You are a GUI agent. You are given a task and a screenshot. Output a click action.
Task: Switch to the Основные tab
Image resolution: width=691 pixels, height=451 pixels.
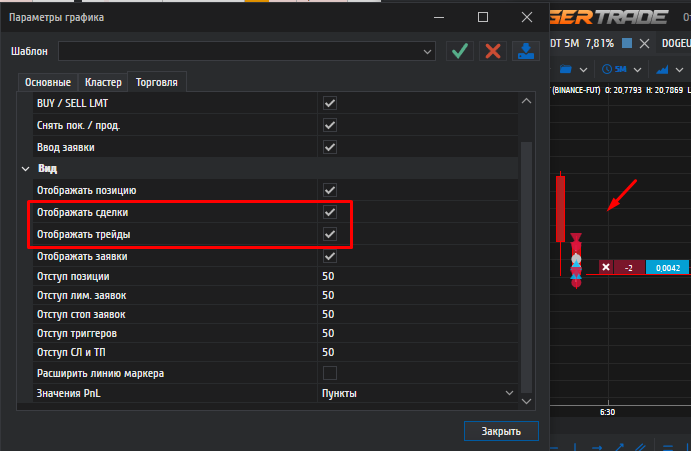coord(48,82)
